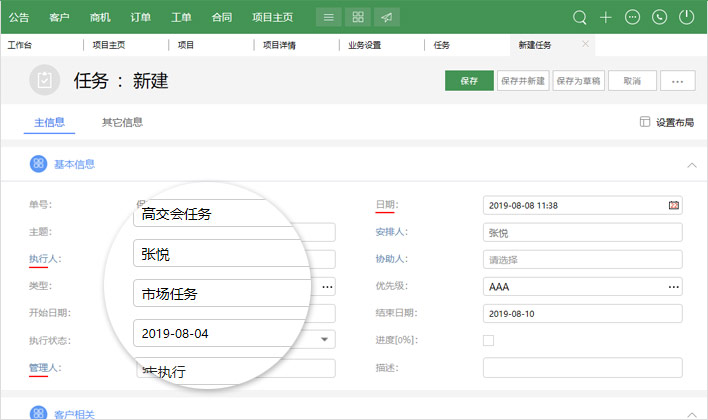This screenshot has height=420, width=708.
Task: Close the 新建任务 tab
Action: [585, 44]
